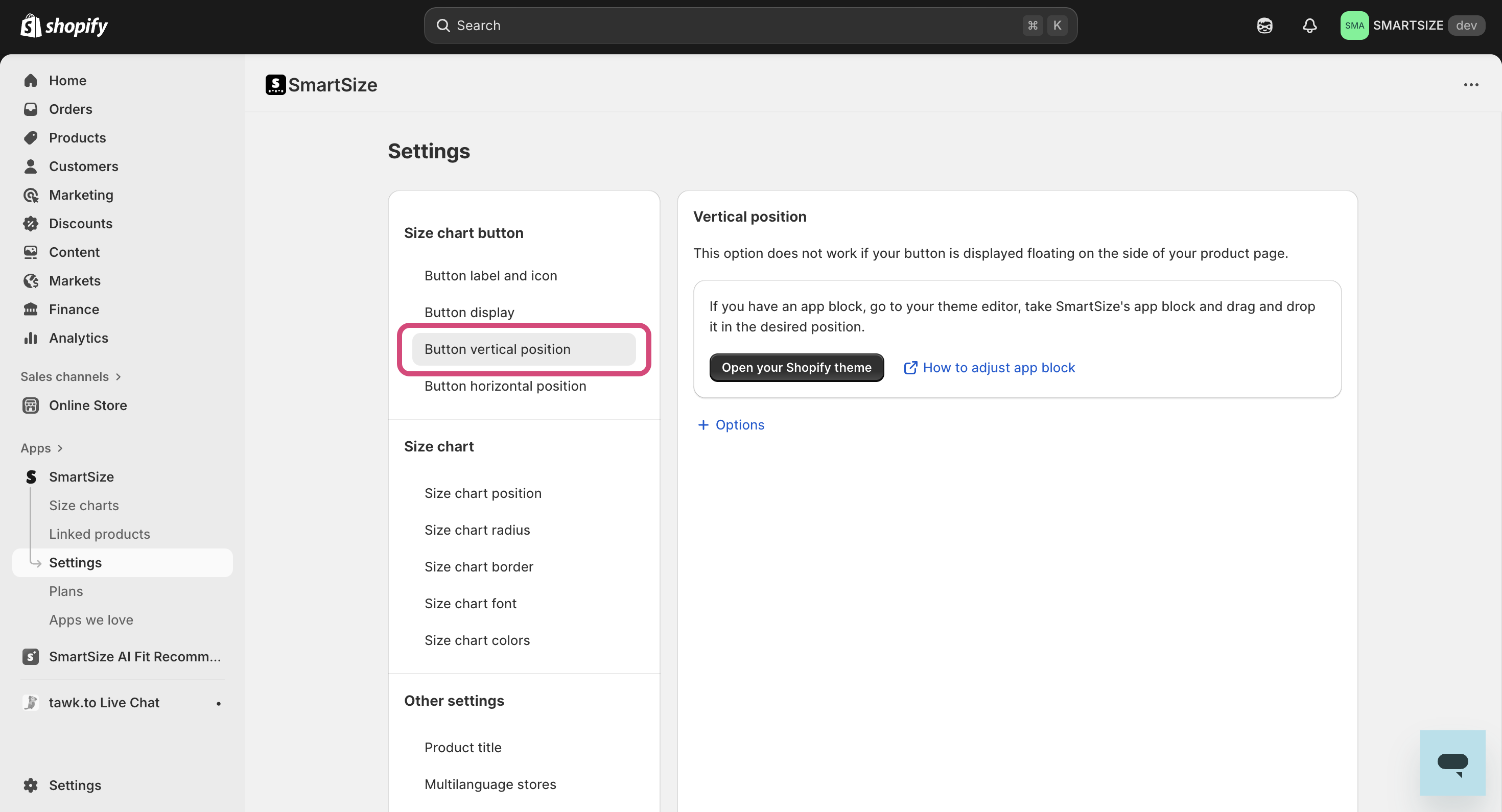Open the tawk.to chat widget bubble
Image resolution: width=1502 pixels, height=812 pixels.
tap(1452, 762)
